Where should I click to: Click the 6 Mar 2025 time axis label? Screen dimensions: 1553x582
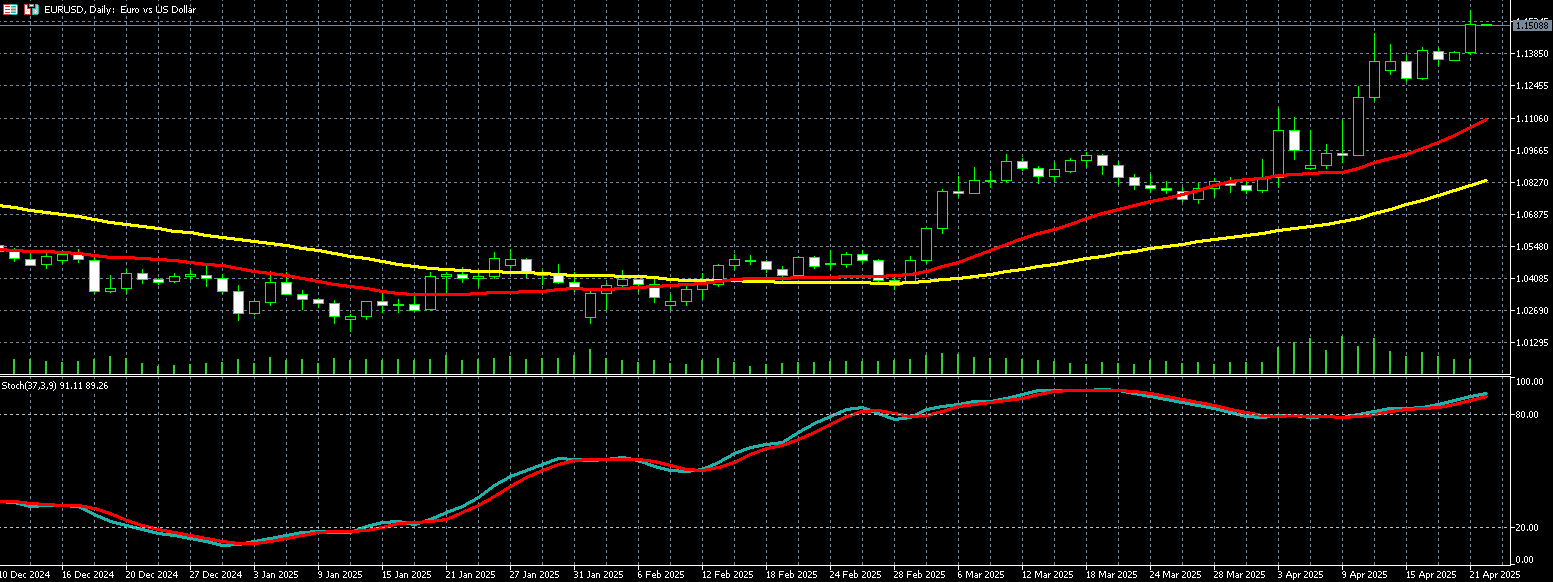pos(980,575)
